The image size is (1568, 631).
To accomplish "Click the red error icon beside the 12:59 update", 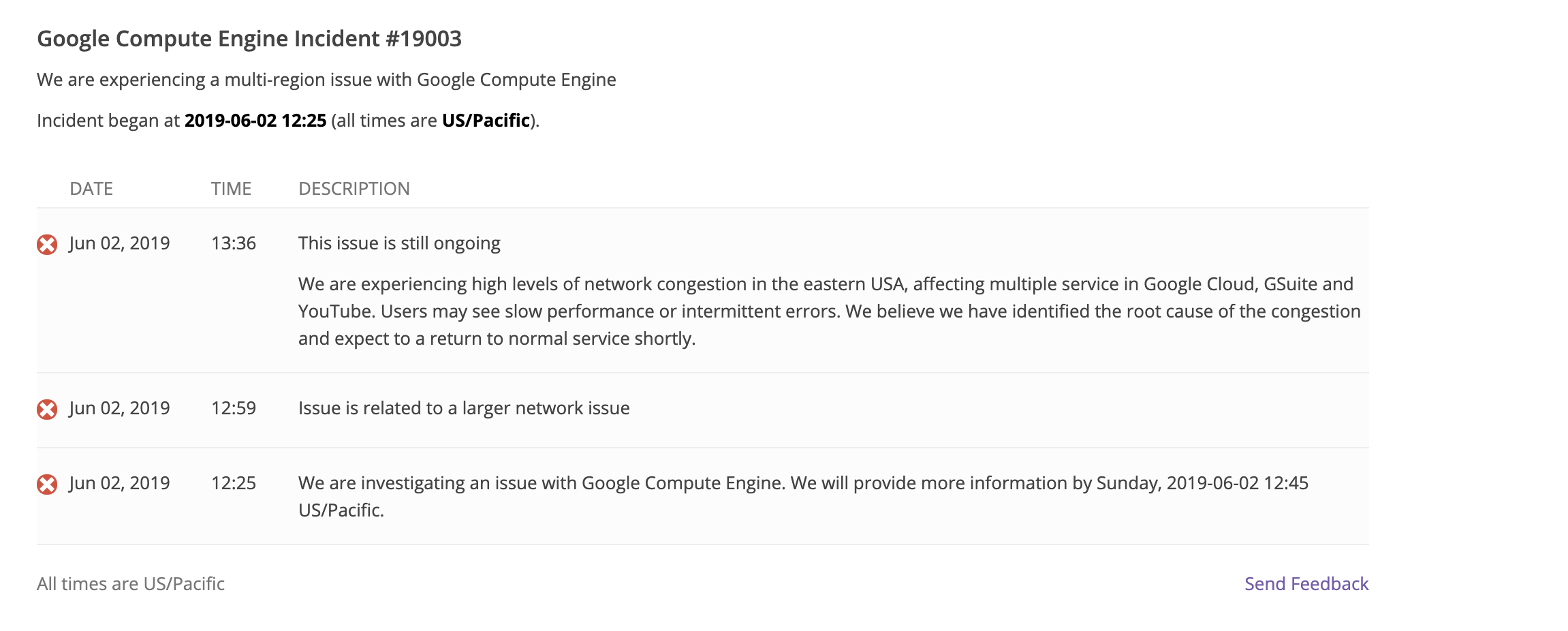I will click(x=47, y=410).
